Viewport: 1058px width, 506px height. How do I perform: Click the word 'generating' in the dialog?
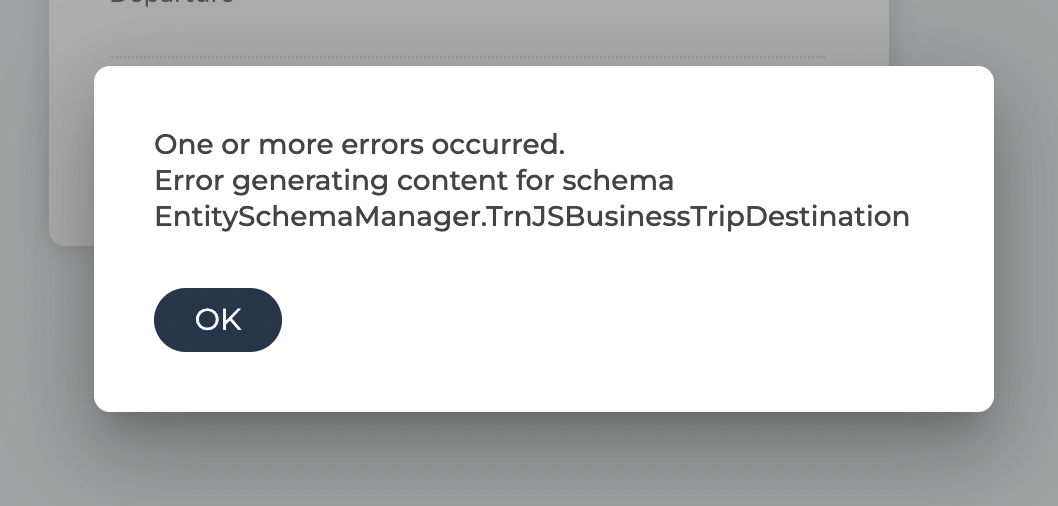(310, 182)
